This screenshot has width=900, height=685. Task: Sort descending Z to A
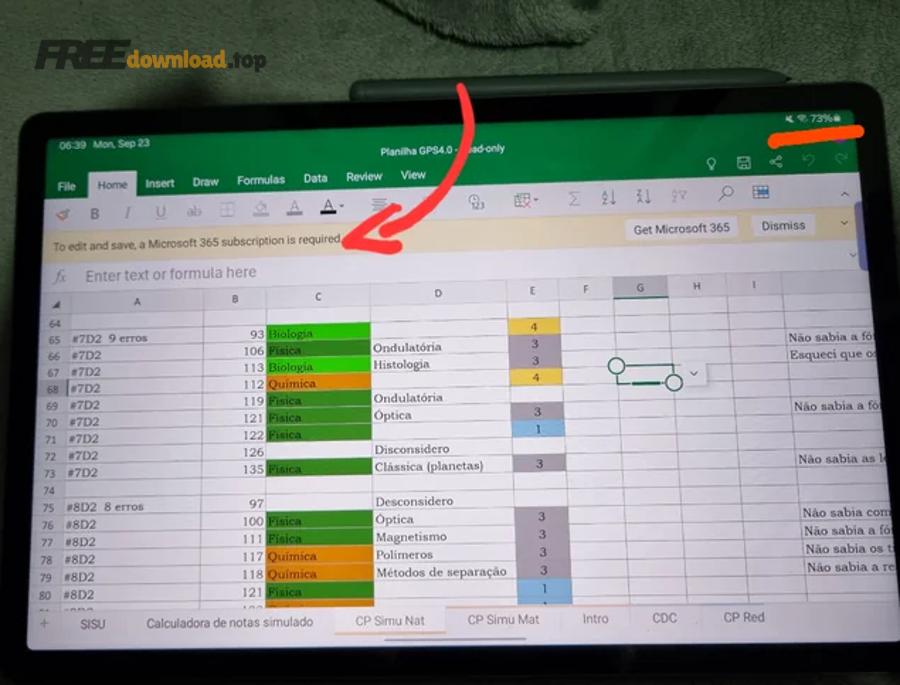click(643, 196)
